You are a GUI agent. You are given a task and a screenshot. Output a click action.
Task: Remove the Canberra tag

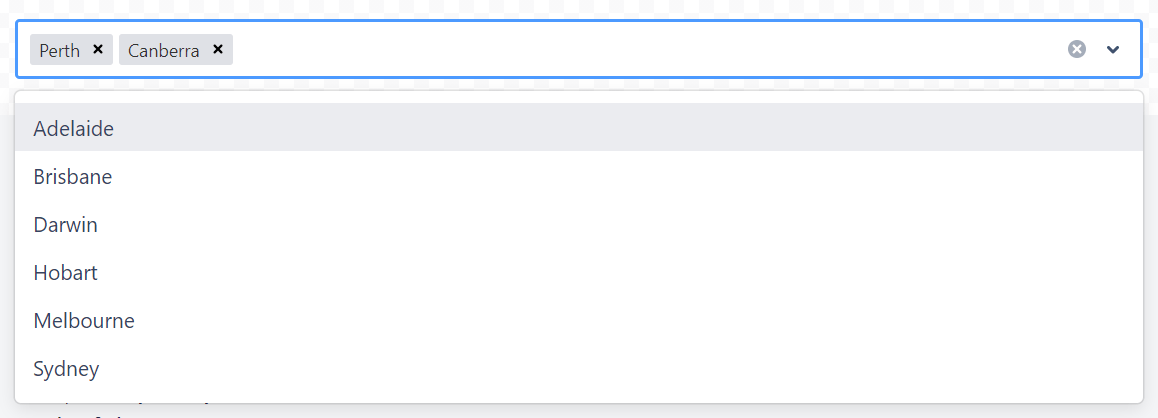coord(217,49)
